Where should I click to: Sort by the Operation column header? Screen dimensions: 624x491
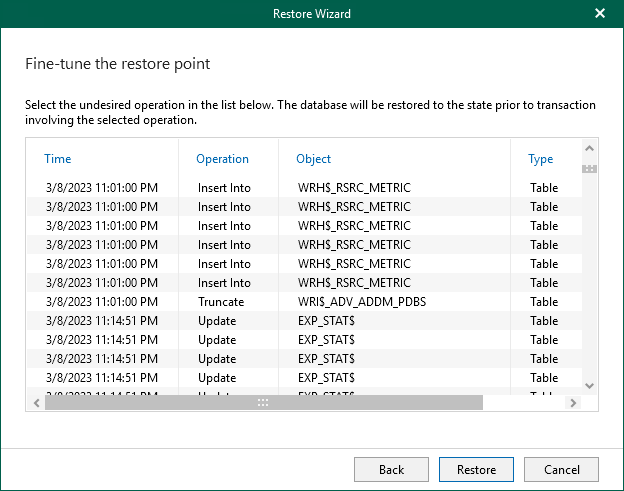click(x=222, y=159)
